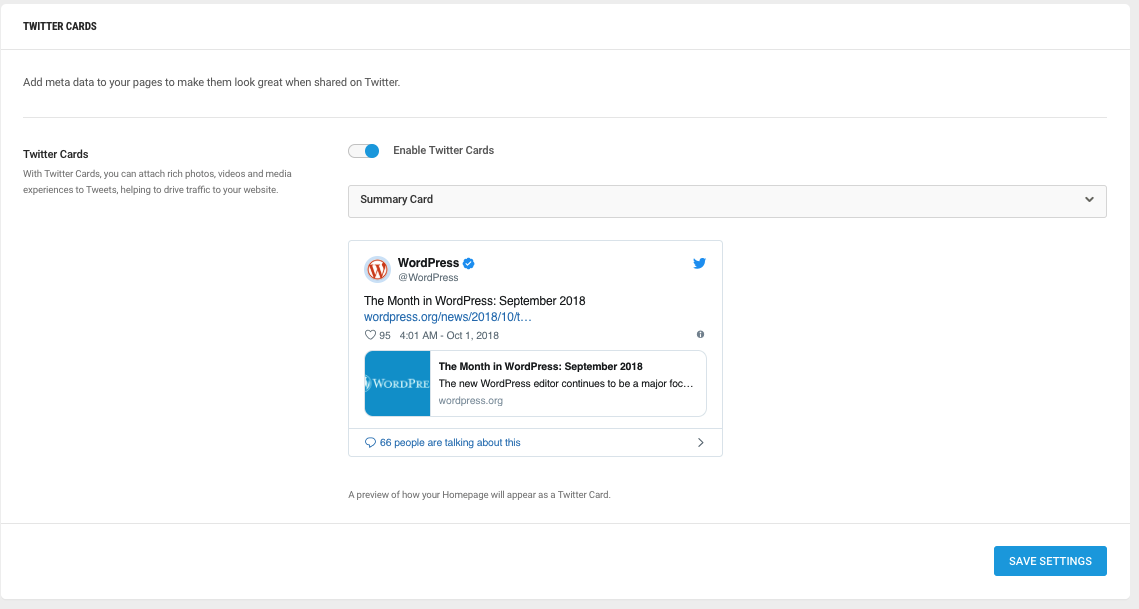The image size is (1139, 609).
Task: Click the 'wordpress.org' domain in card
Action: 471,400
